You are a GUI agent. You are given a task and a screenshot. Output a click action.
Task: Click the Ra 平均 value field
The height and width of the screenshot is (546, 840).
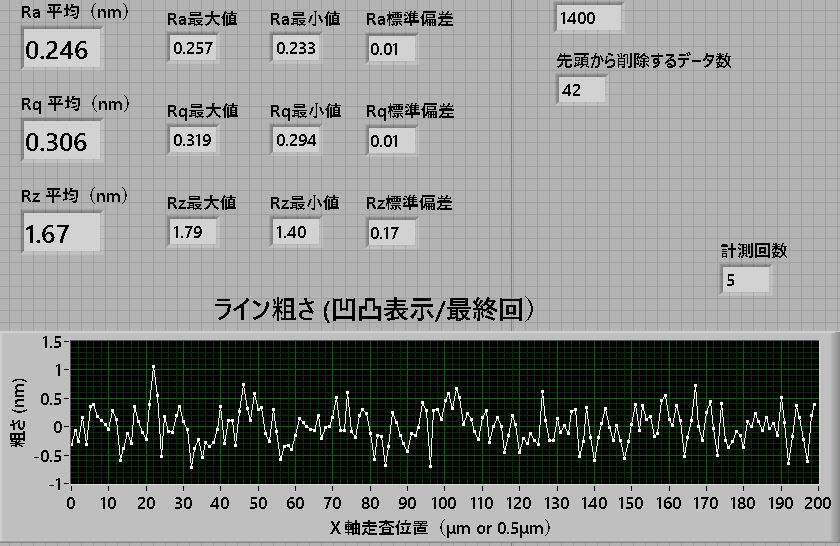pos(61,50)
